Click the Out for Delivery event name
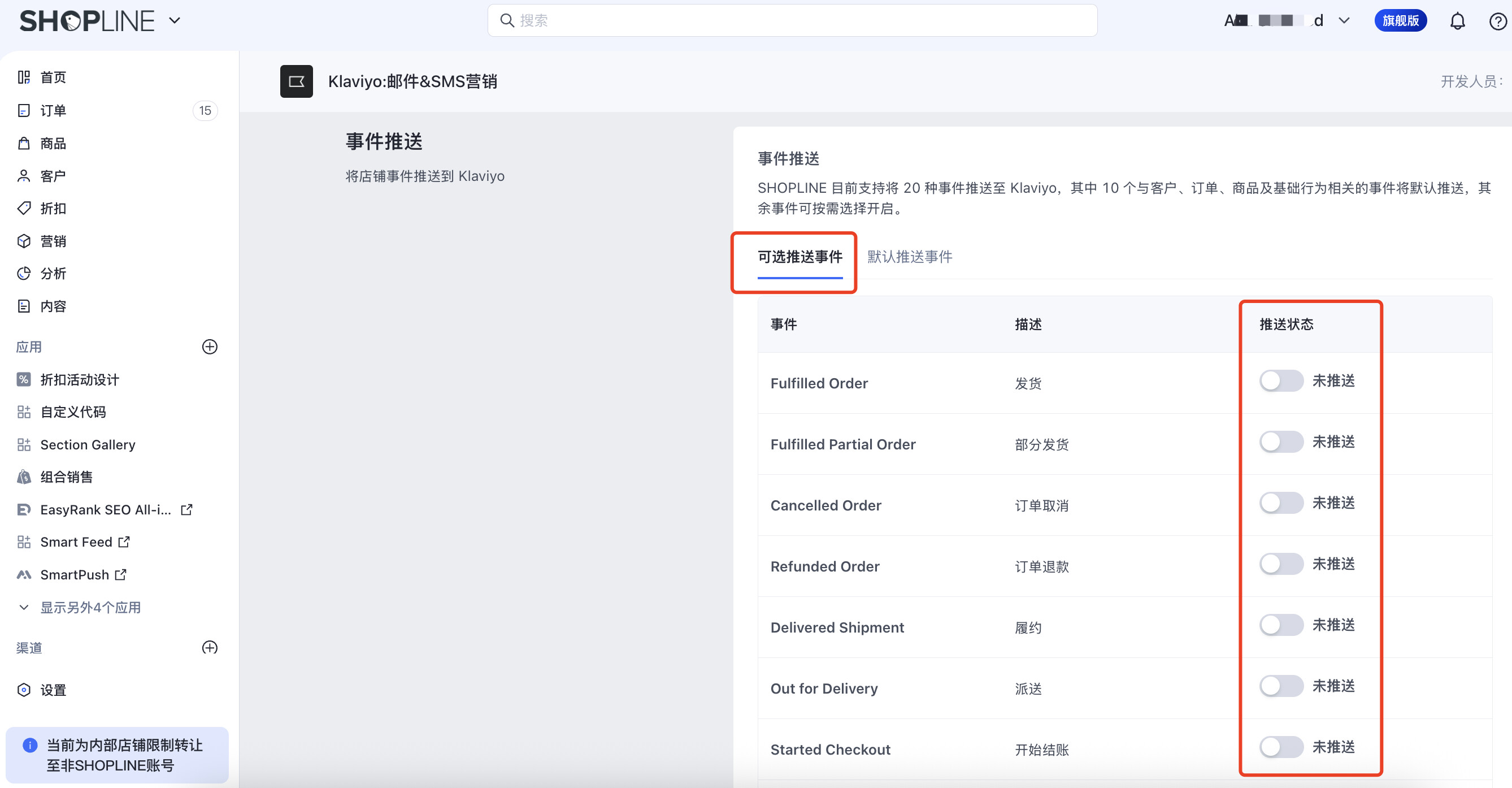Viewport: 1512px width, 788px height. tap(824, 689)
